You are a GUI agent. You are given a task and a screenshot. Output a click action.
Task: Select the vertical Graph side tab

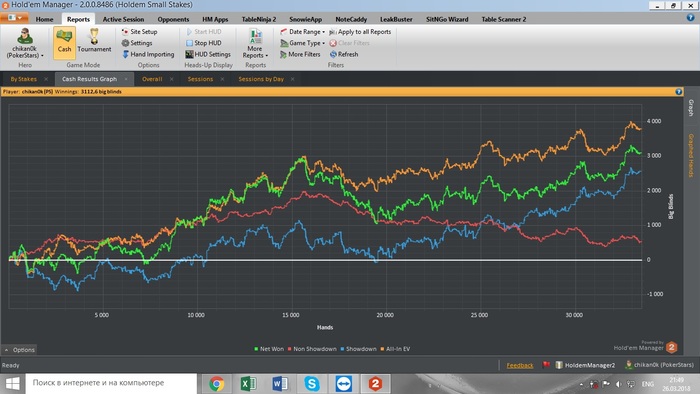point(691,108)
